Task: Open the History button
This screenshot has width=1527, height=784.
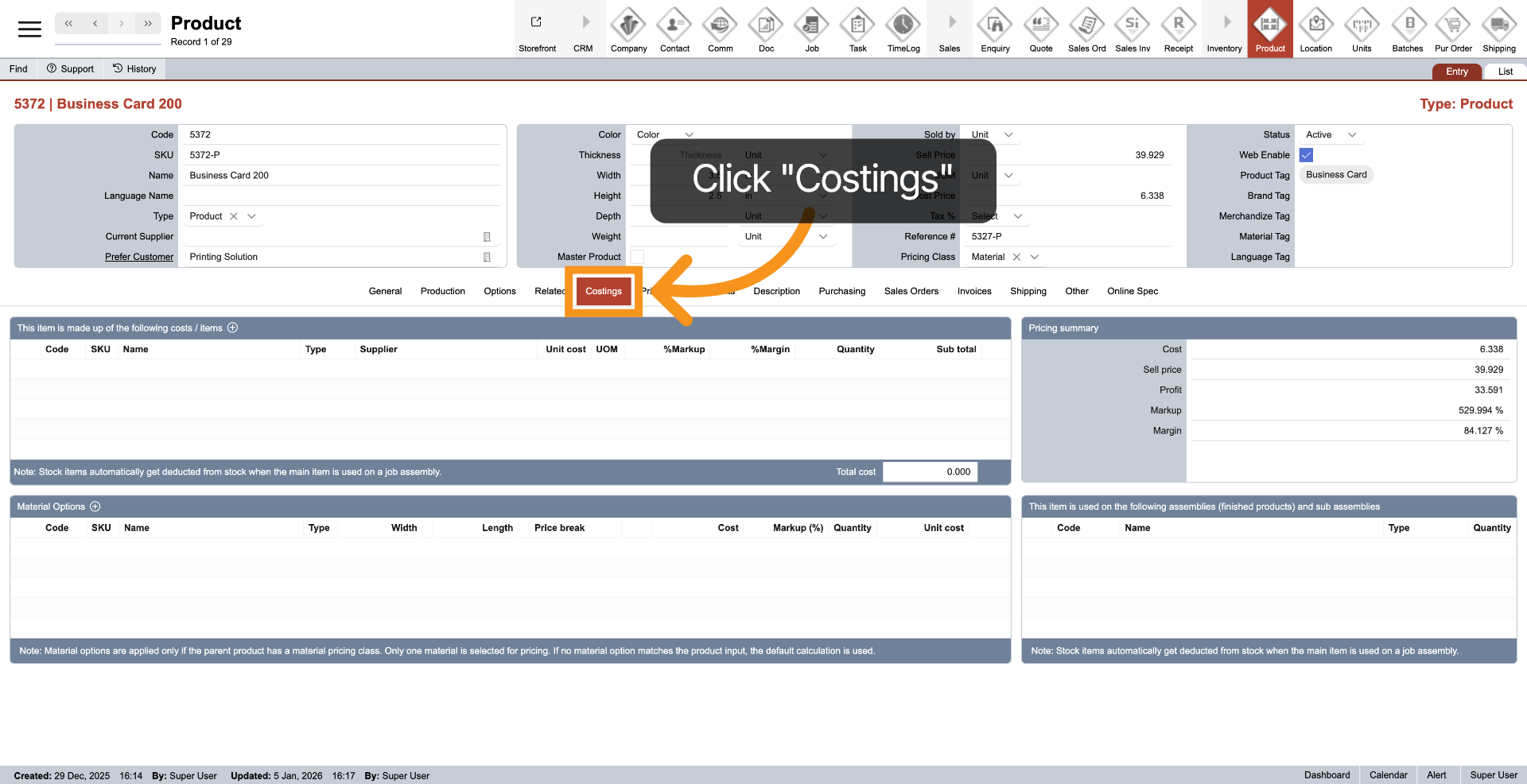Action: pos(134,69)
